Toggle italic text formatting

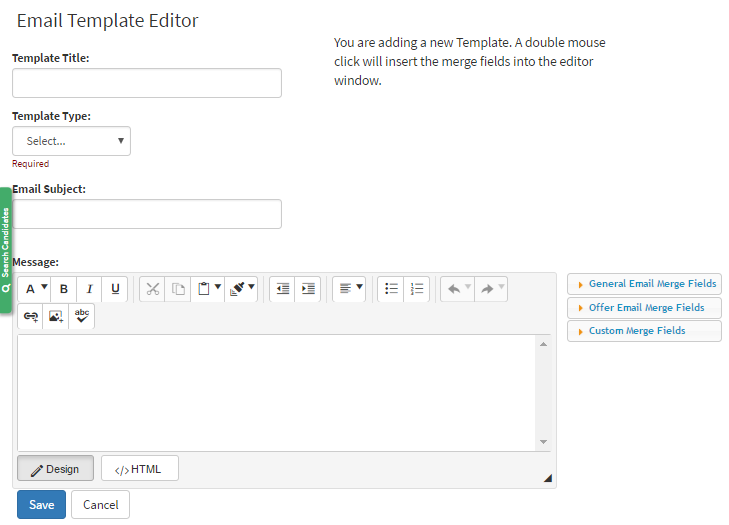click(90, 289)
